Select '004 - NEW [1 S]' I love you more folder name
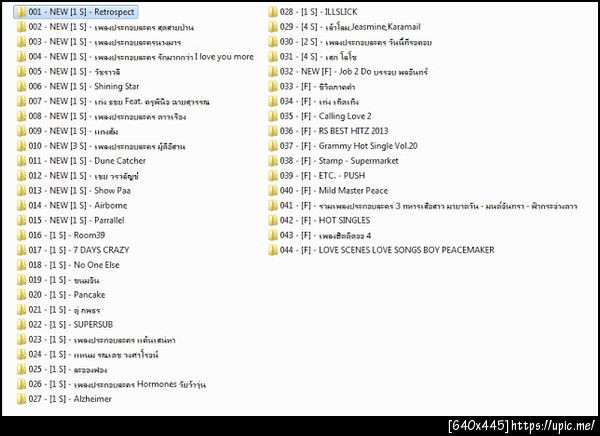The height and width of the screenshot is (436, 600). pyautogui.click(x=141, y=57)
